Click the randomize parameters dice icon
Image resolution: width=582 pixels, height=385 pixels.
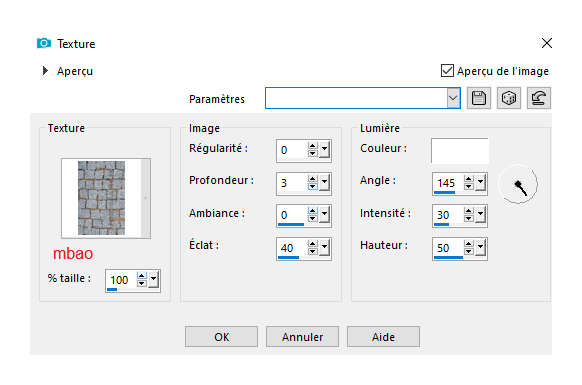coord(509,98)
